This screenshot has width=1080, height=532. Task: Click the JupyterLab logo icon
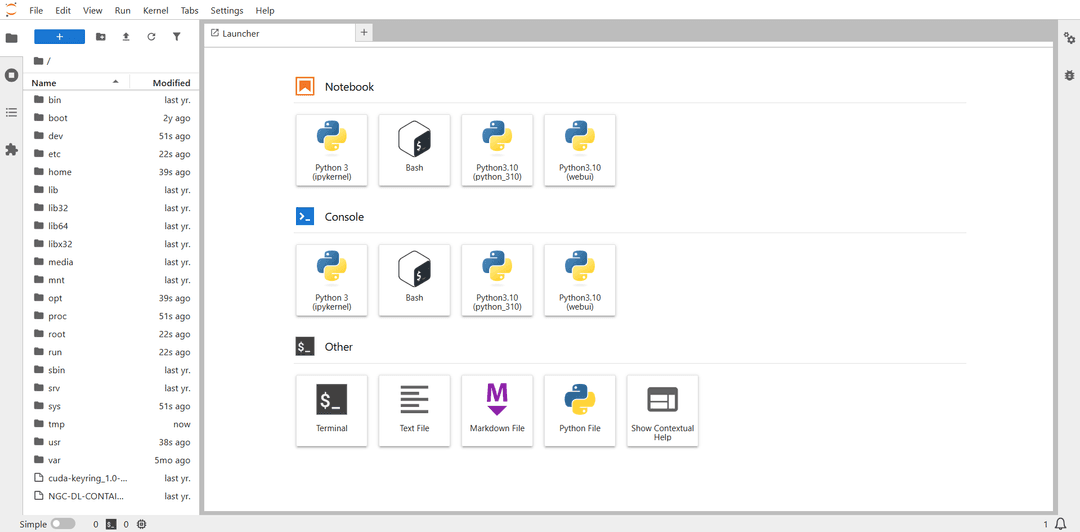[11, 10]
